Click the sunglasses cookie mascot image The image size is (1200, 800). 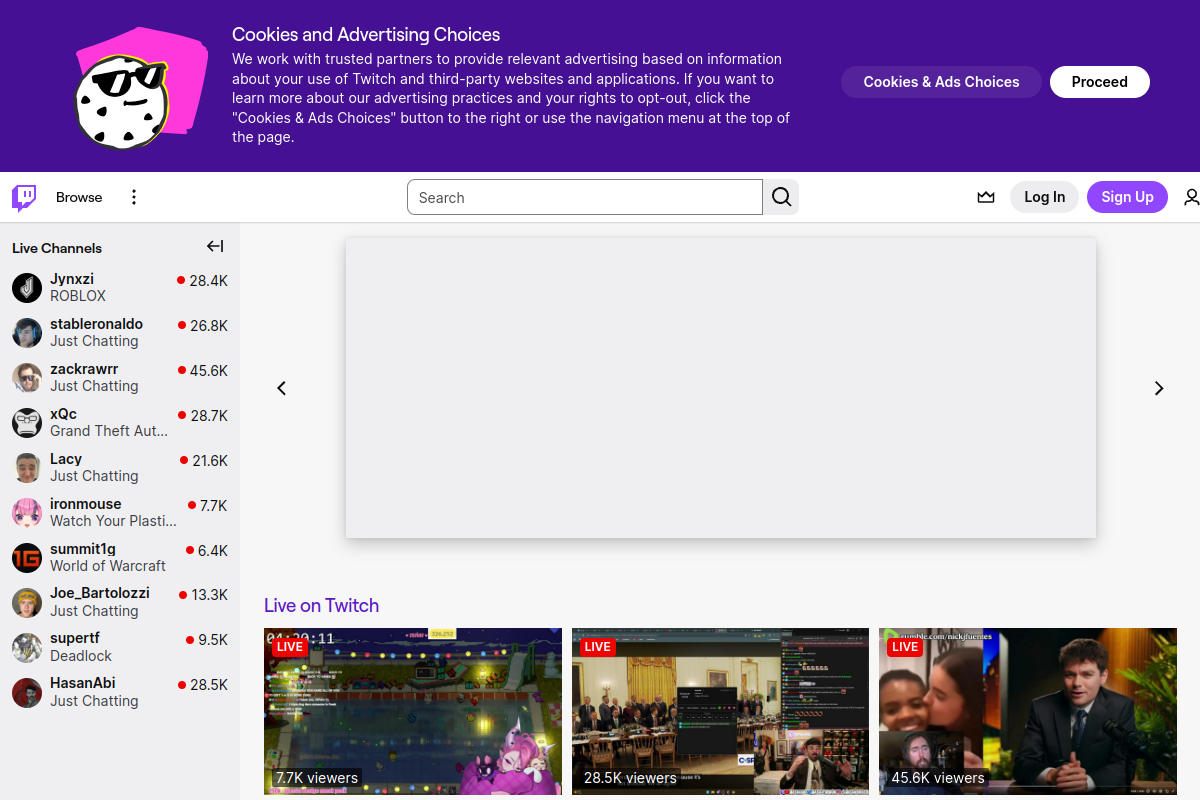pyautogui.click(x=140, y=90)
